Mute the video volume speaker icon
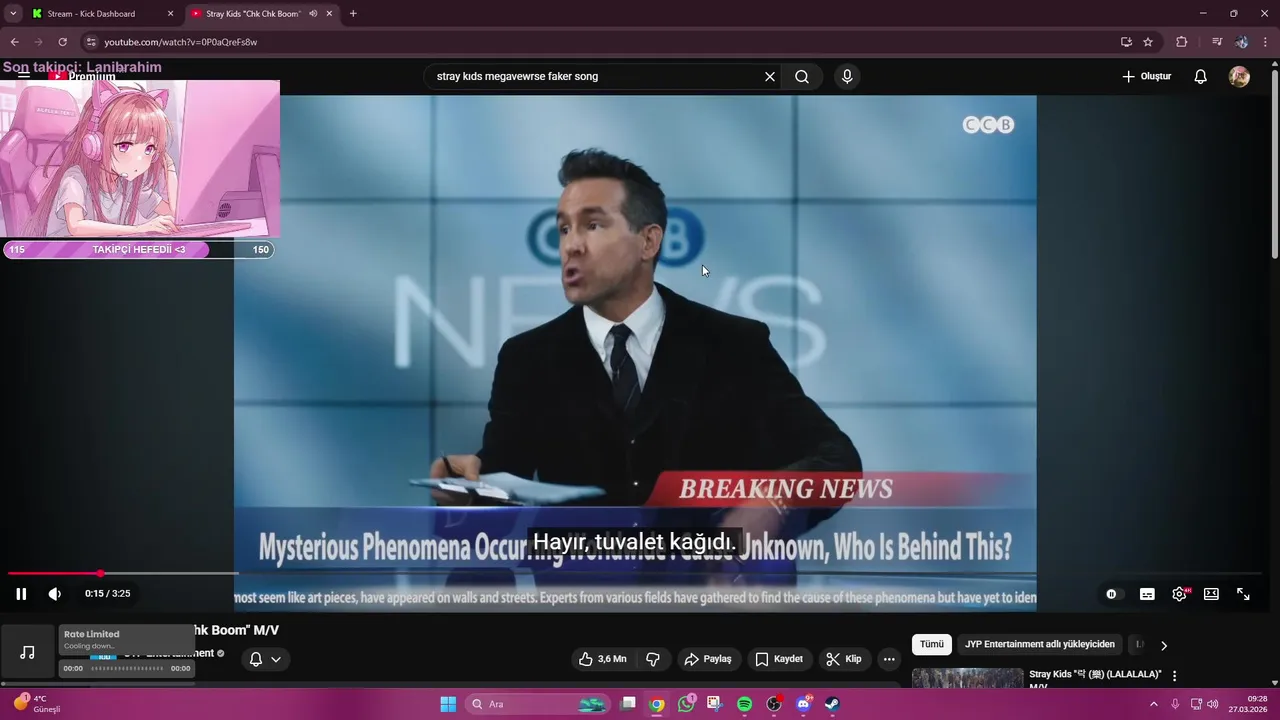This screenshot has width=1280, height=720. [x=55, y=594]
